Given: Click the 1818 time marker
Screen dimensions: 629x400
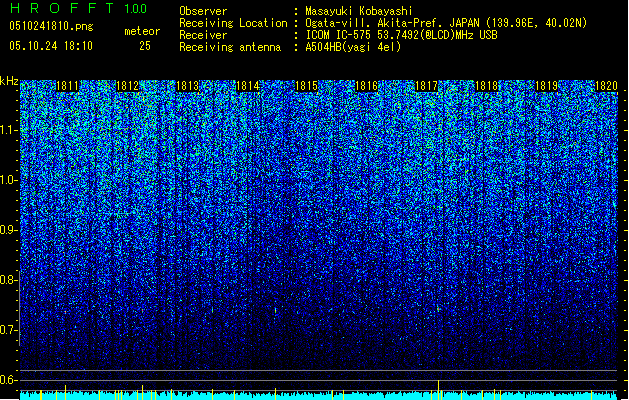Looking at the screenshot, I should pyautogui.click(x=486, y=86).
